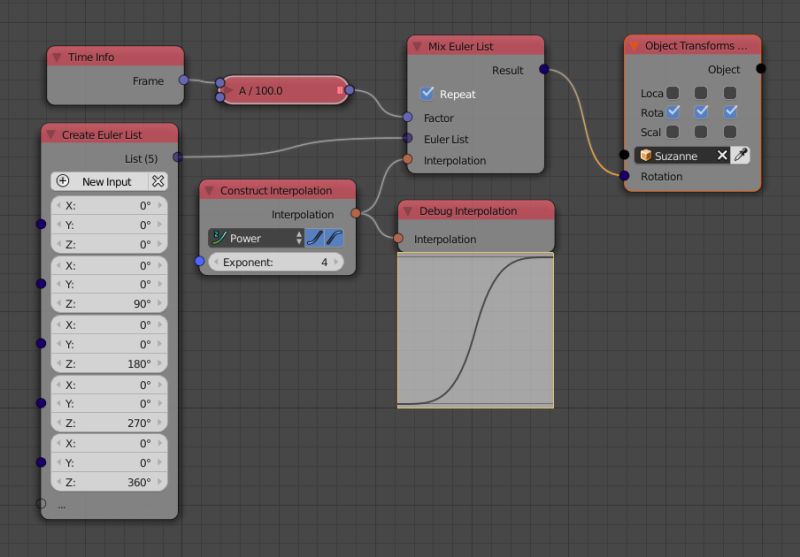Enable third Loca axis checkbox
Viewport: 800px width, 557px height.
730,93
